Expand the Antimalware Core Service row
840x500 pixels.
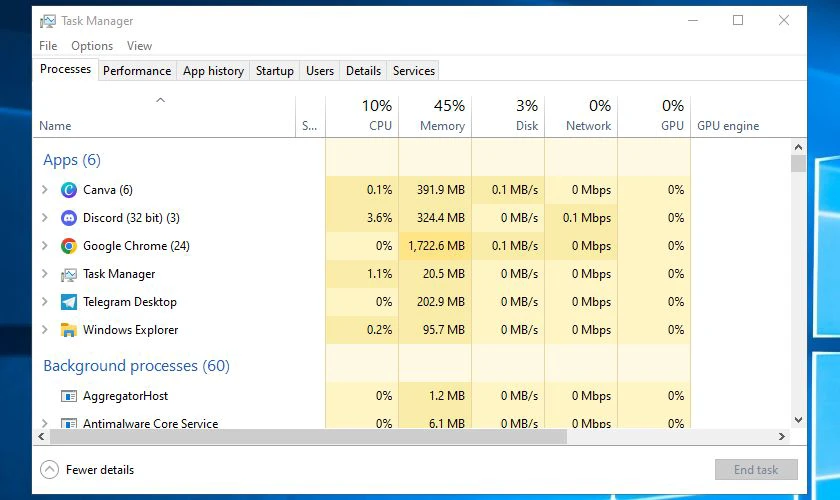pyautogui.click(x=45, y=423)
